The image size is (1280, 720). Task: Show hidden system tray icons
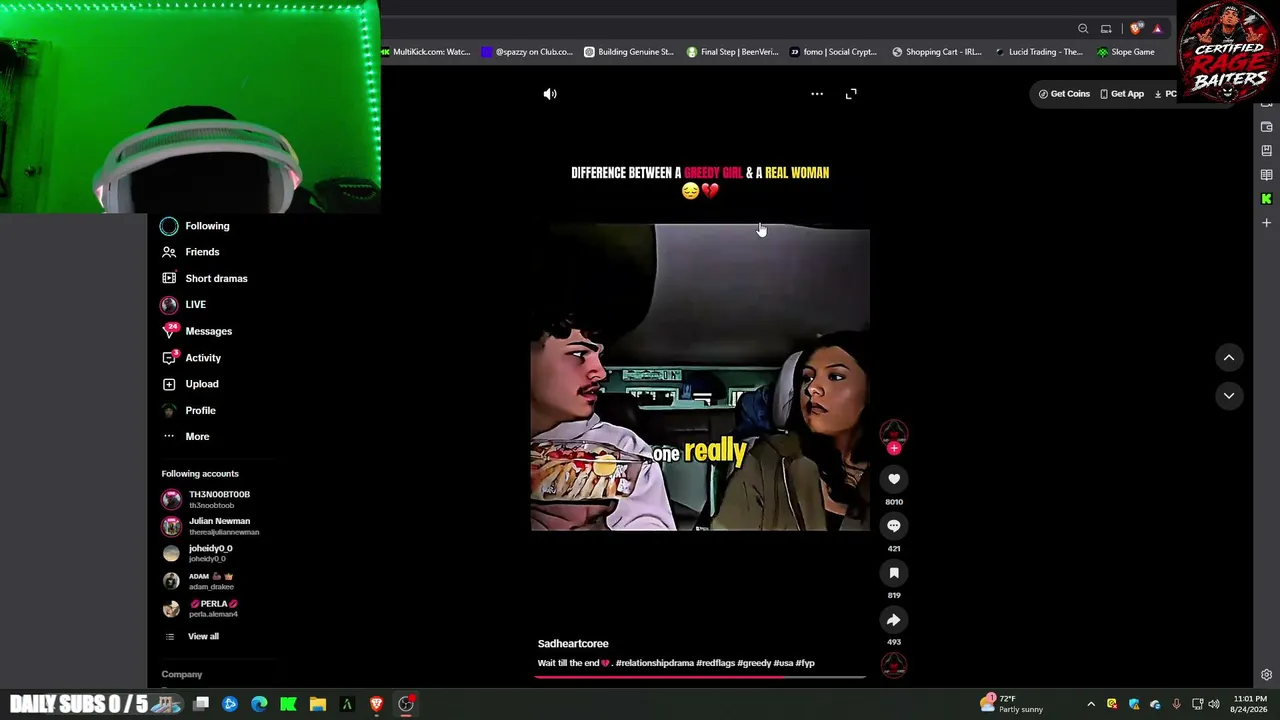coord(1091,704)
